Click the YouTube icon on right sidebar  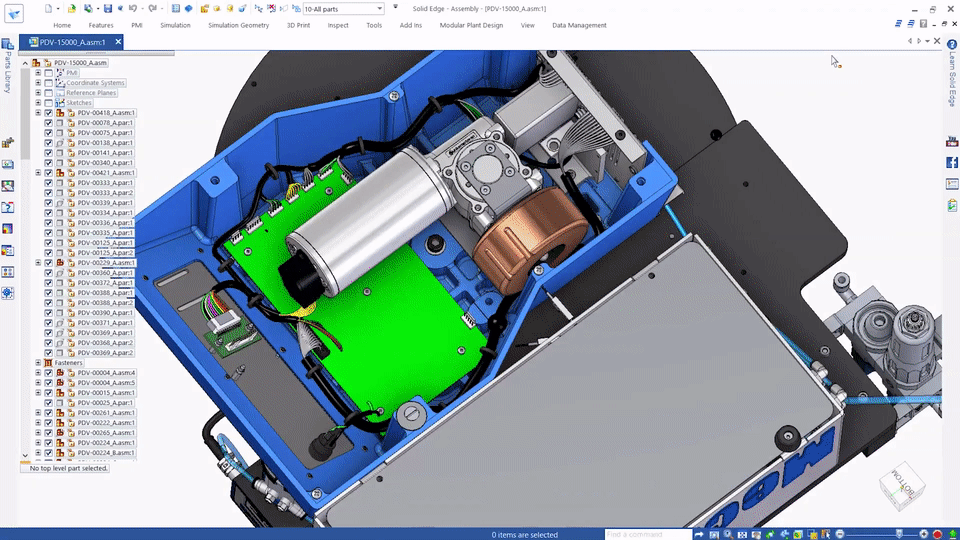[952, 141]
